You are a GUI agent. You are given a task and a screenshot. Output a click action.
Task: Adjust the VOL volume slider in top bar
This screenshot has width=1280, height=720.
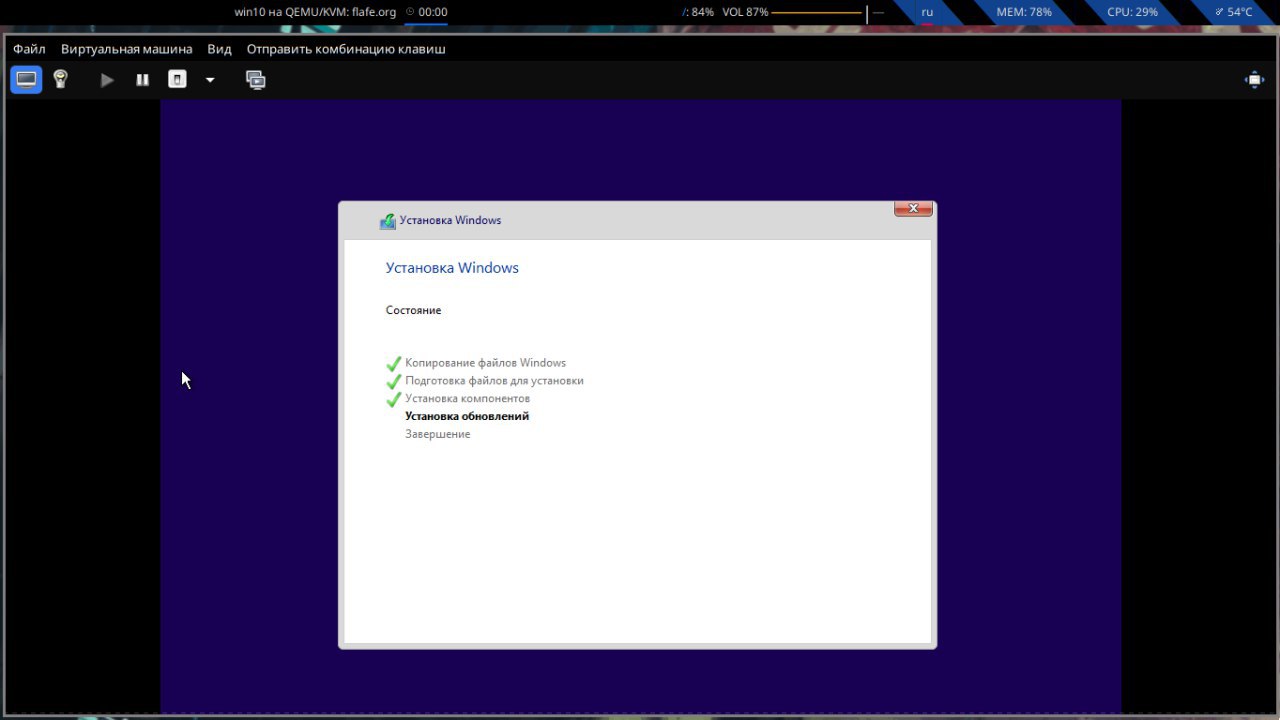(827, 12)
